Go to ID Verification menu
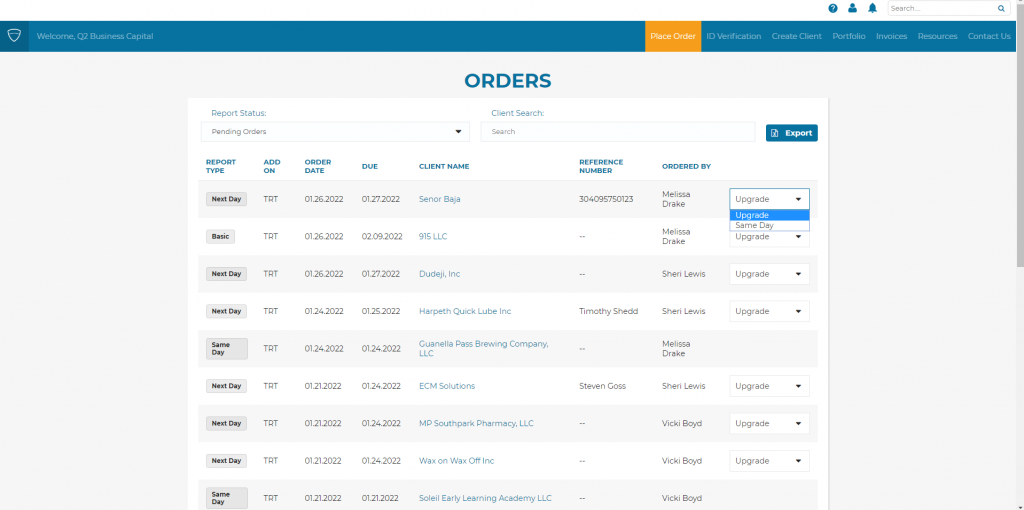The height and width of the screenshot is (510, 1024). click(x=733, y=36)
